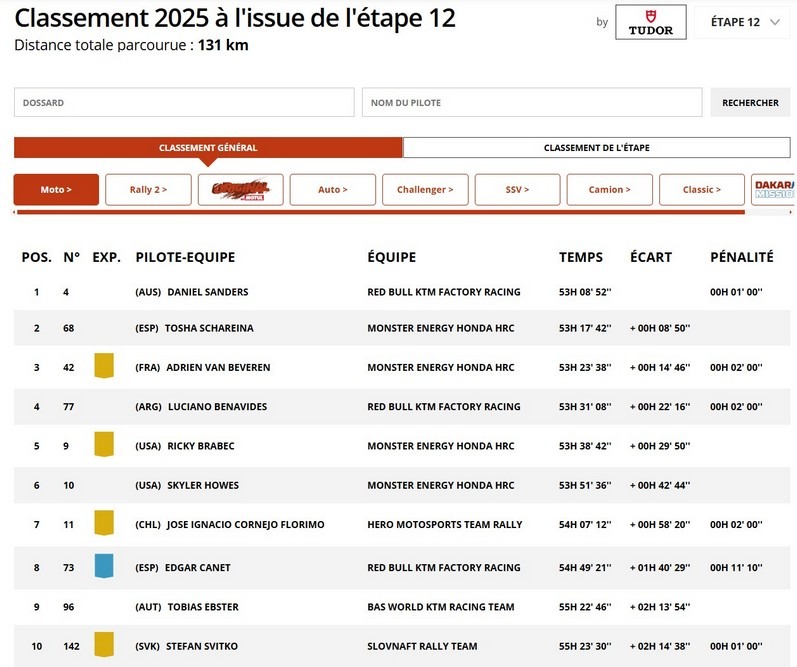Click right arrow of category scrollbar

click(790, 212)
